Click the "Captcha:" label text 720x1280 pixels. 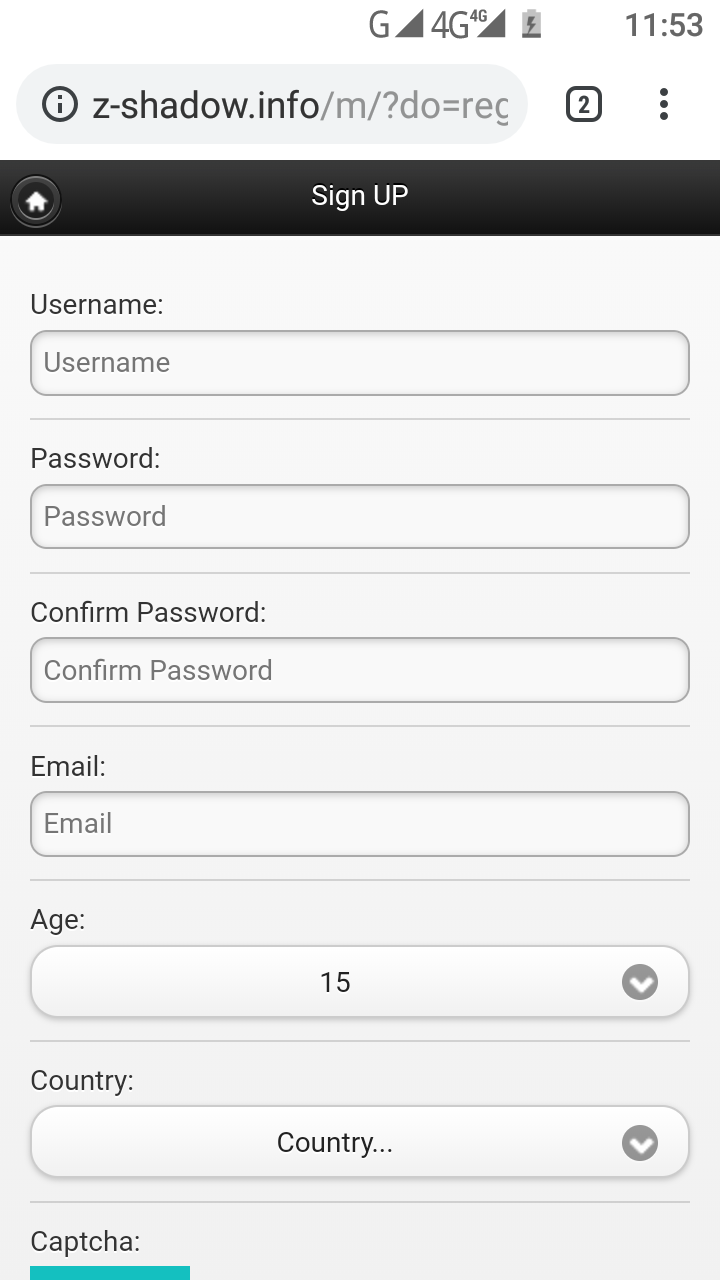pos(85,1242)
